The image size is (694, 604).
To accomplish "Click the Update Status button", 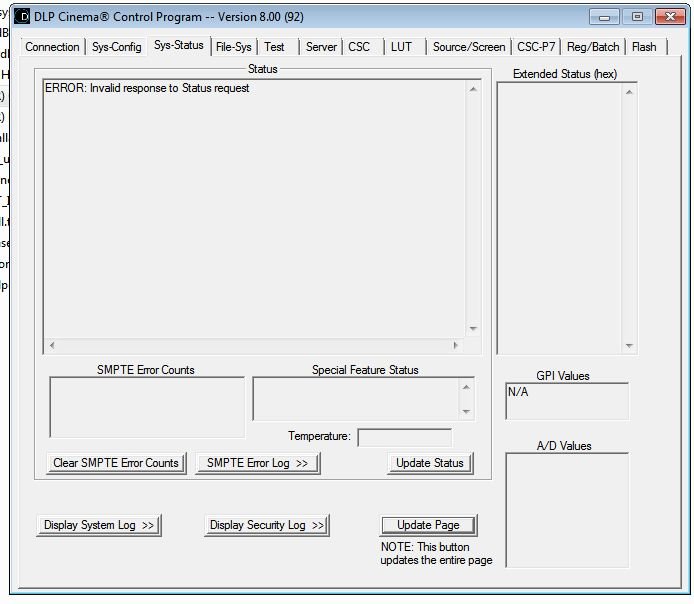I will click(x=430, y=463).
